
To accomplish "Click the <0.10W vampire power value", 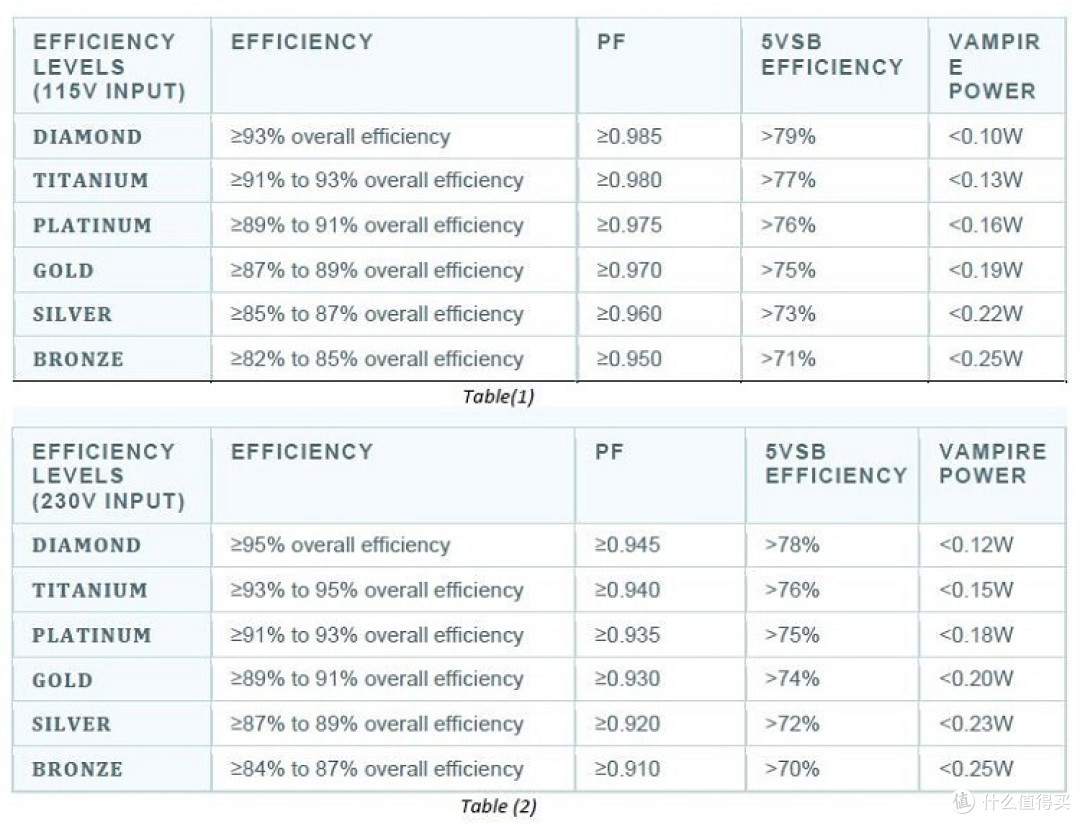I will click(x=985, y=137).
